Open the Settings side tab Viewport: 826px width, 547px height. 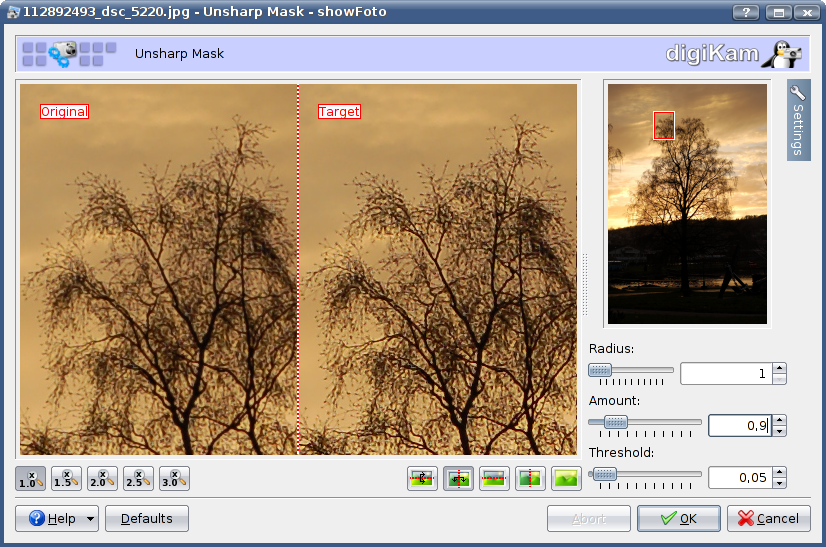[x=799, y=120]
